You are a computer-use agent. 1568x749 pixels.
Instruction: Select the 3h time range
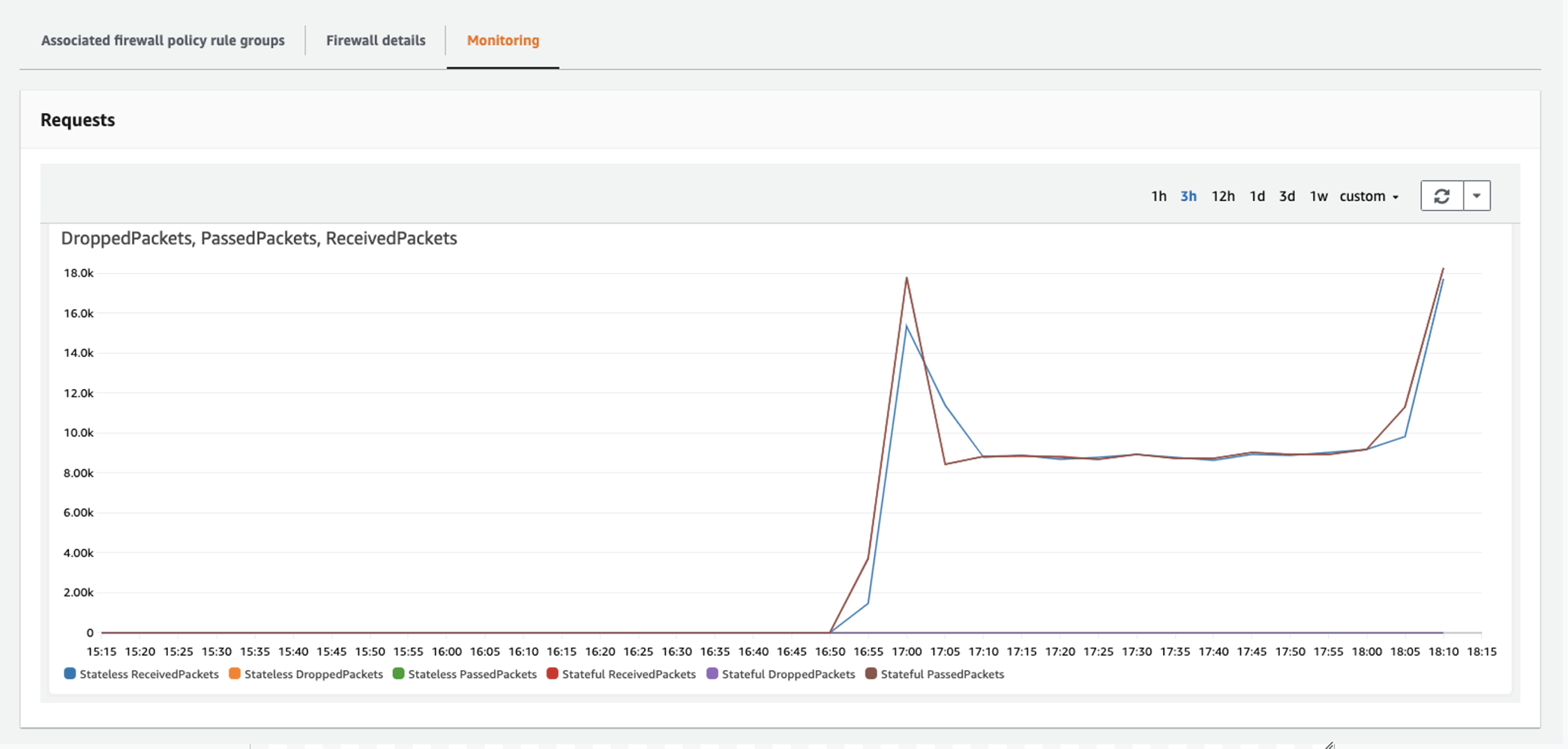click(x=1188, y=196)
